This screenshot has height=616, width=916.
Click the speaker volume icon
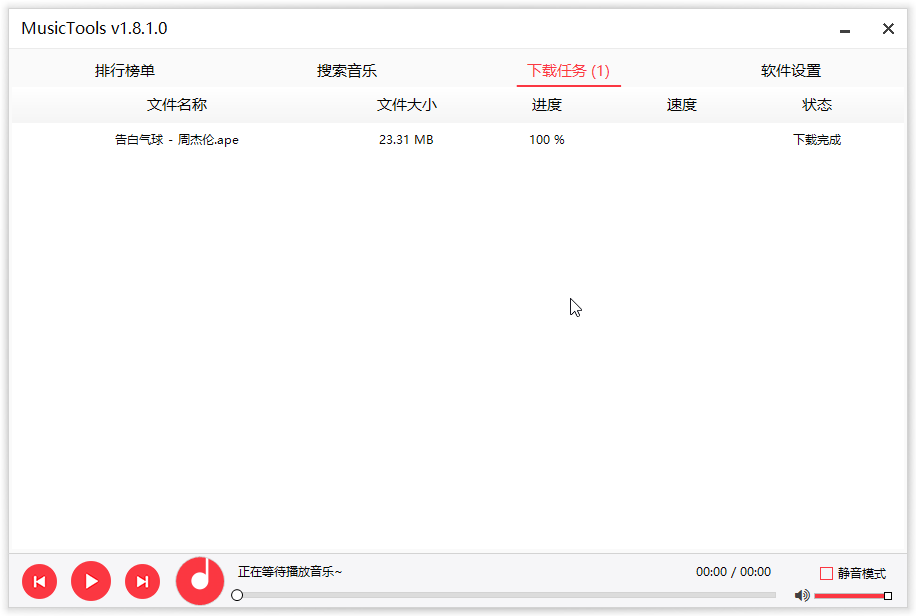pyautogui.click(x=801, y=594)
